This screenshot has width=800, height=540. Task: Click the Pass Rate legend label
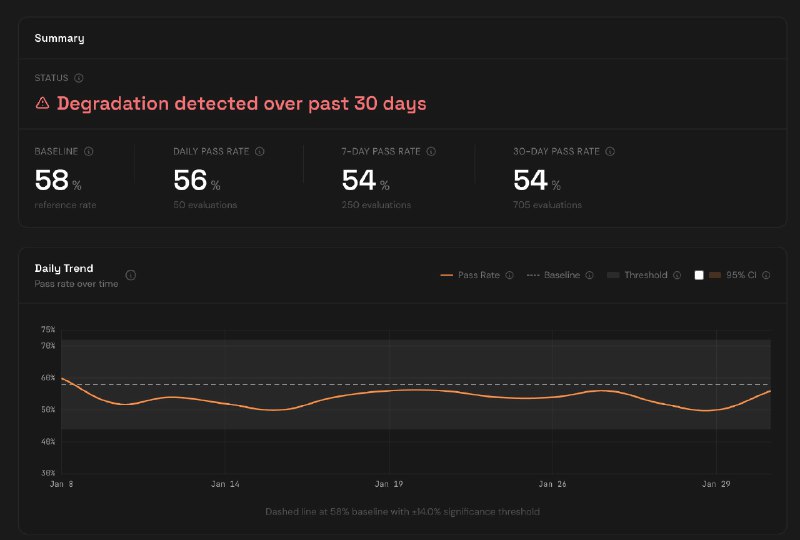click(478, 275)
